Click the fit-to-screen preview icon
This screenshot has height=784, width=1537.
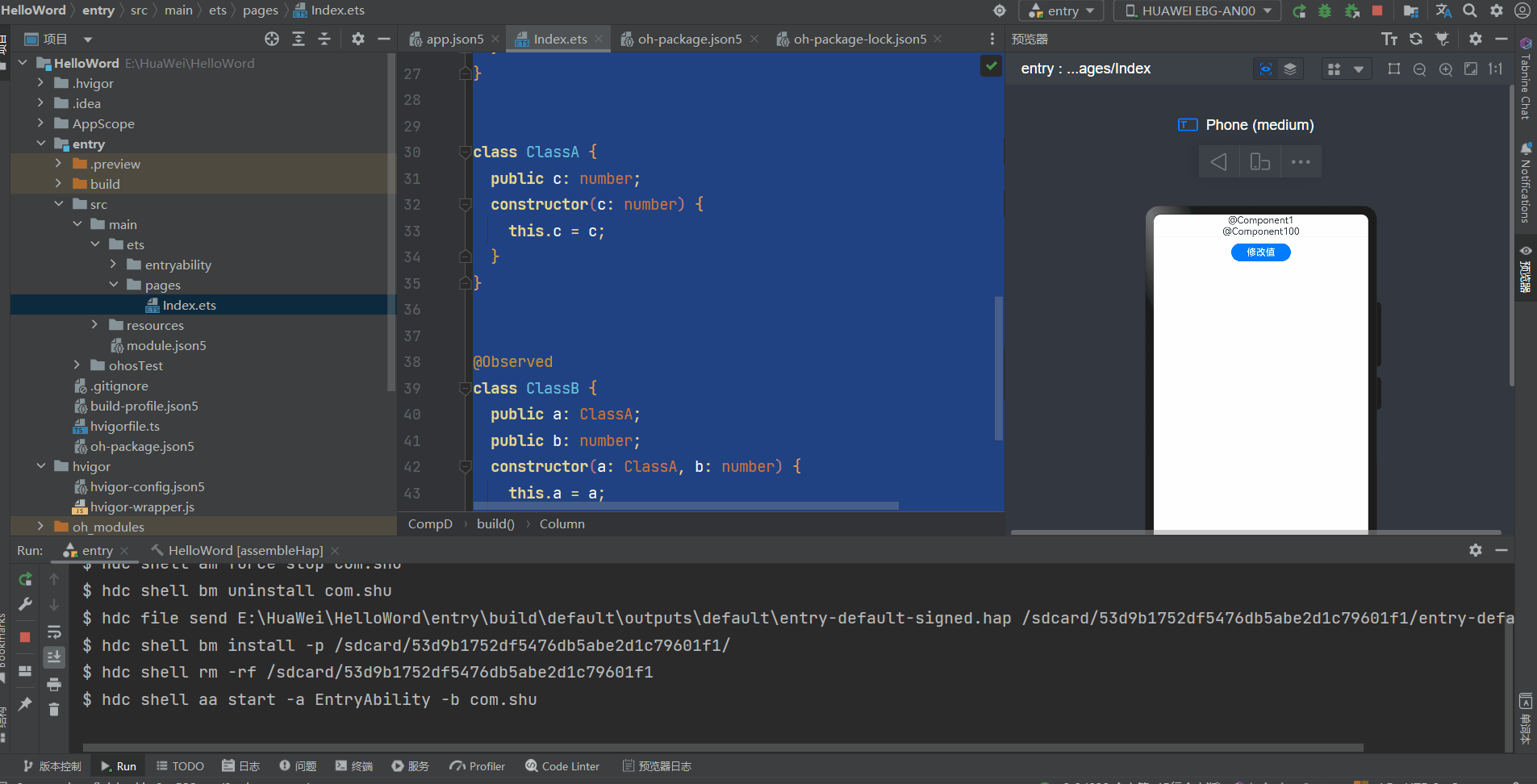click(x=1471, y=69)
